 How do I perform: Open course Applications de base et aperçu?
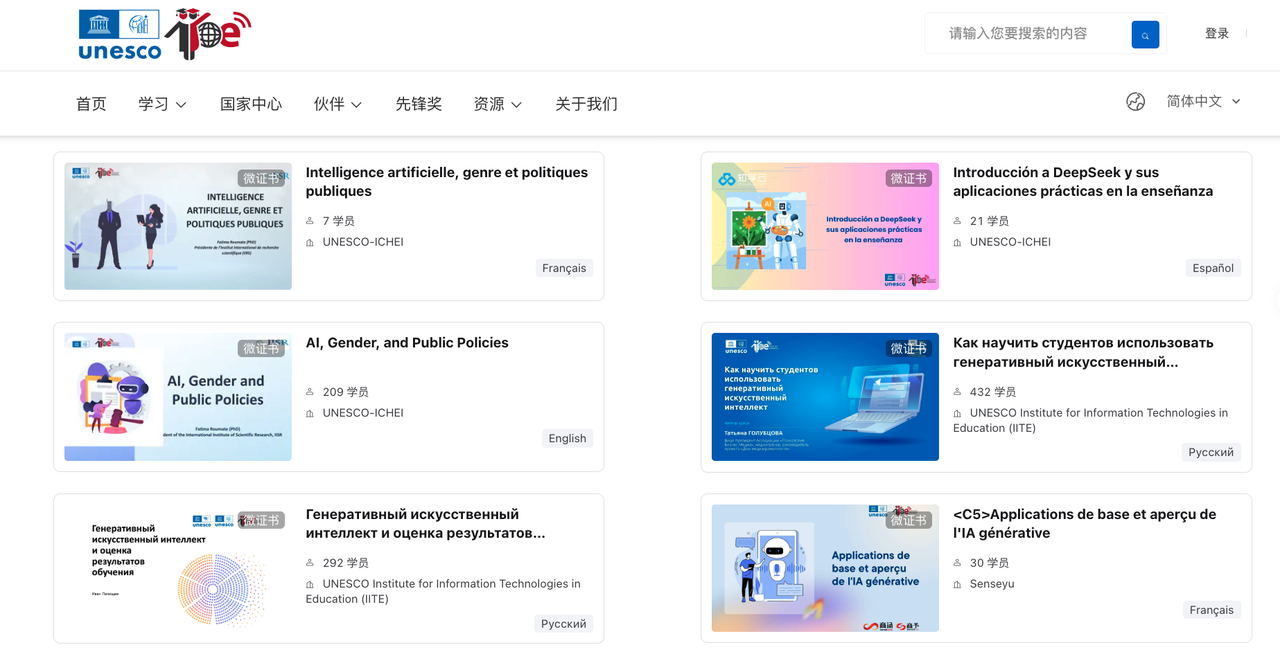coord(1084,524)
